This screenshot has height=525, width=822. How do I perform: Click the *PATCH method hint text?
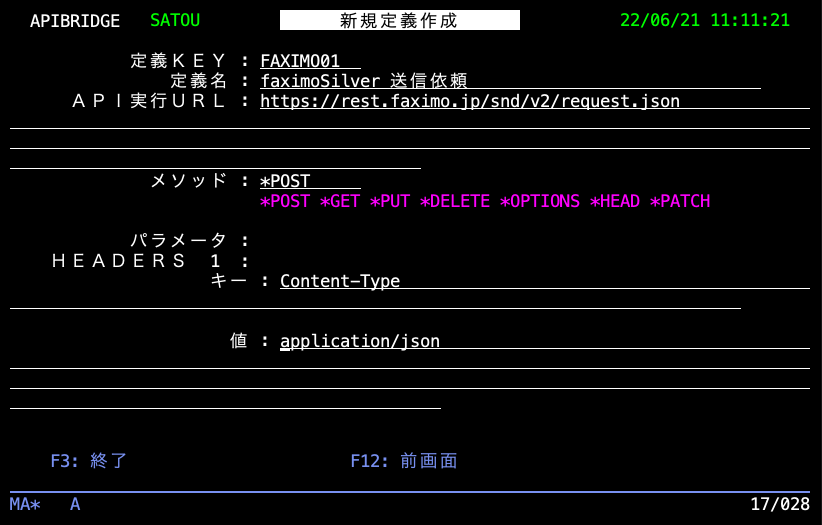680,201
